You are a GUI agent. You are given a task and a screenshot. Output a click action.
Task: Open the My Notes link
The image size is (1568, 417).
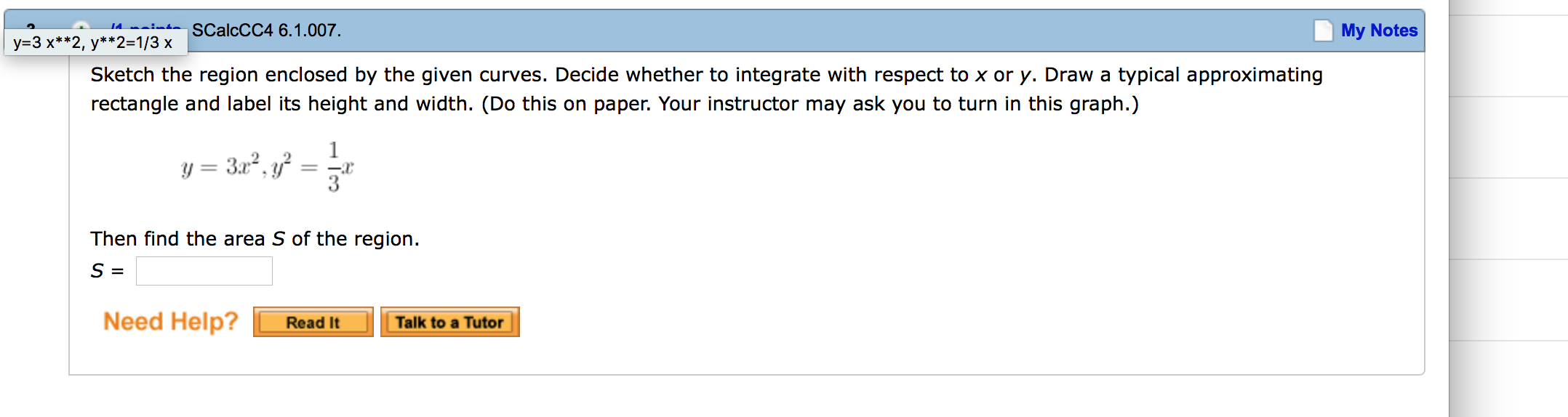1379,31
